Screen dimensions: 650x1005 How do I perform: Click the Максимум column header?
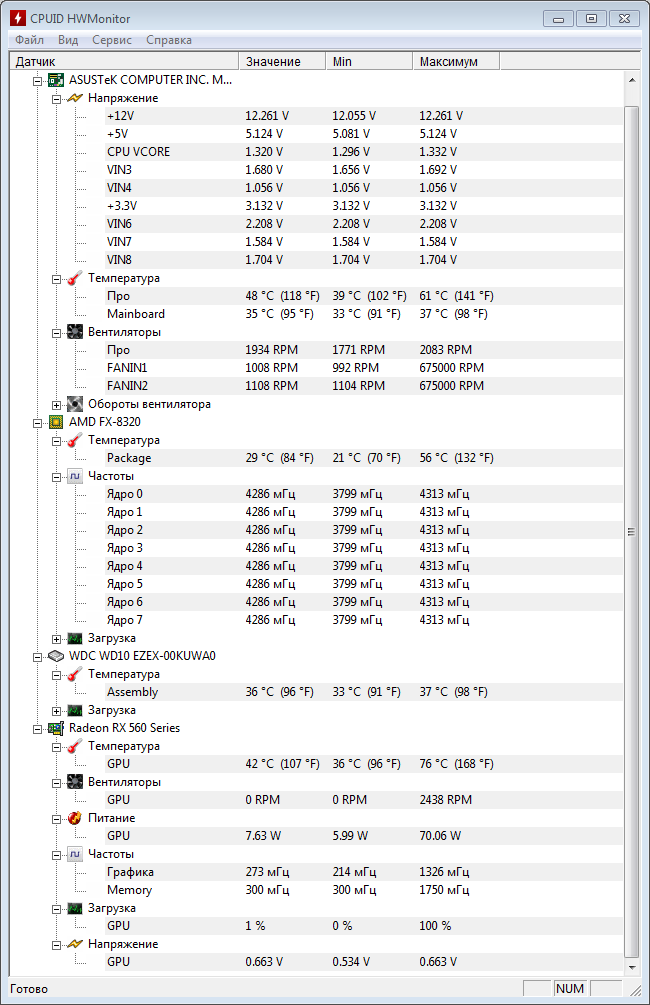pyautogui.click(x=456, y=62)
